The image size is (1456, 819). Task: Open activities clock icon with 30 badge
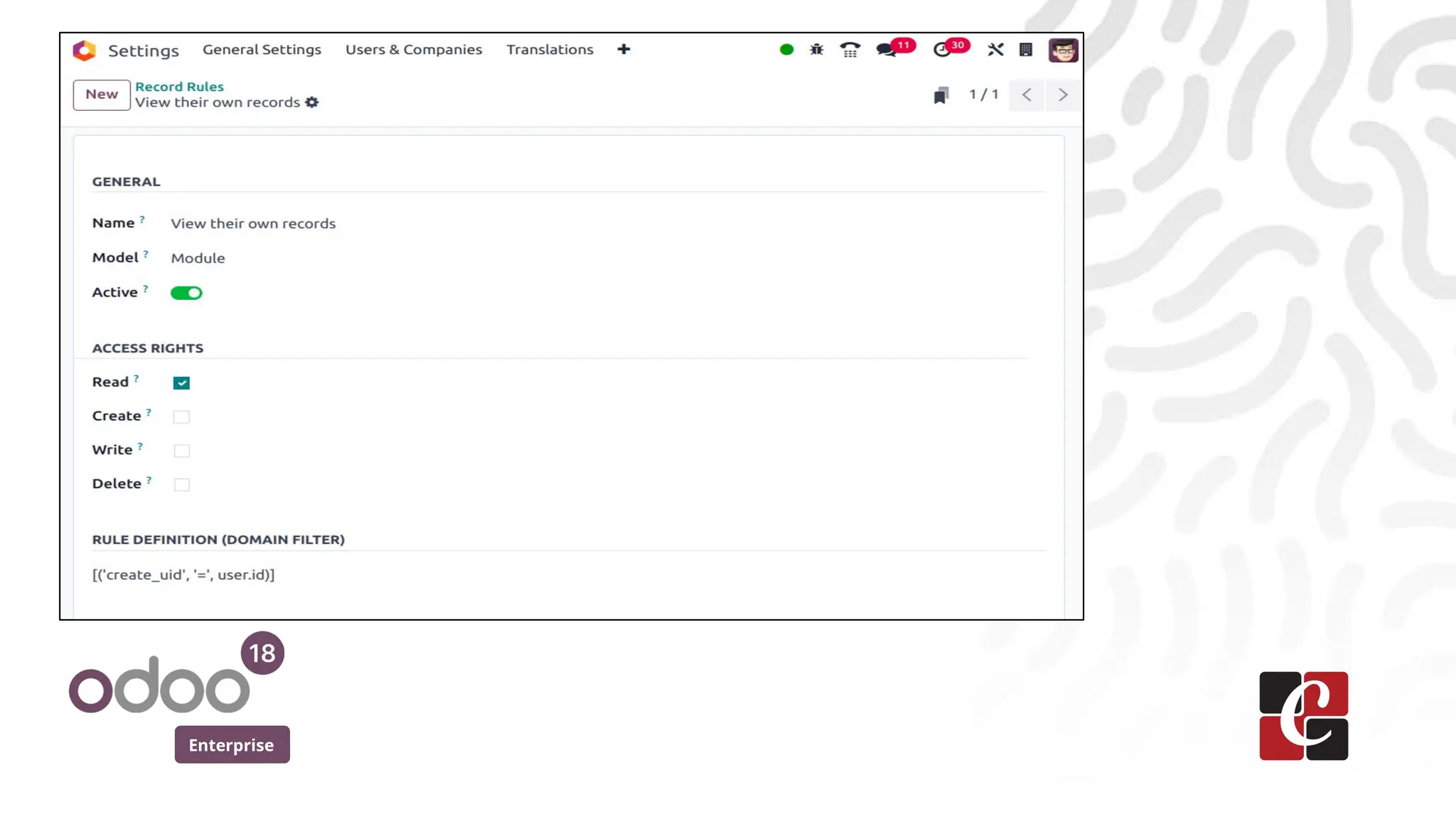coord(942,50)
